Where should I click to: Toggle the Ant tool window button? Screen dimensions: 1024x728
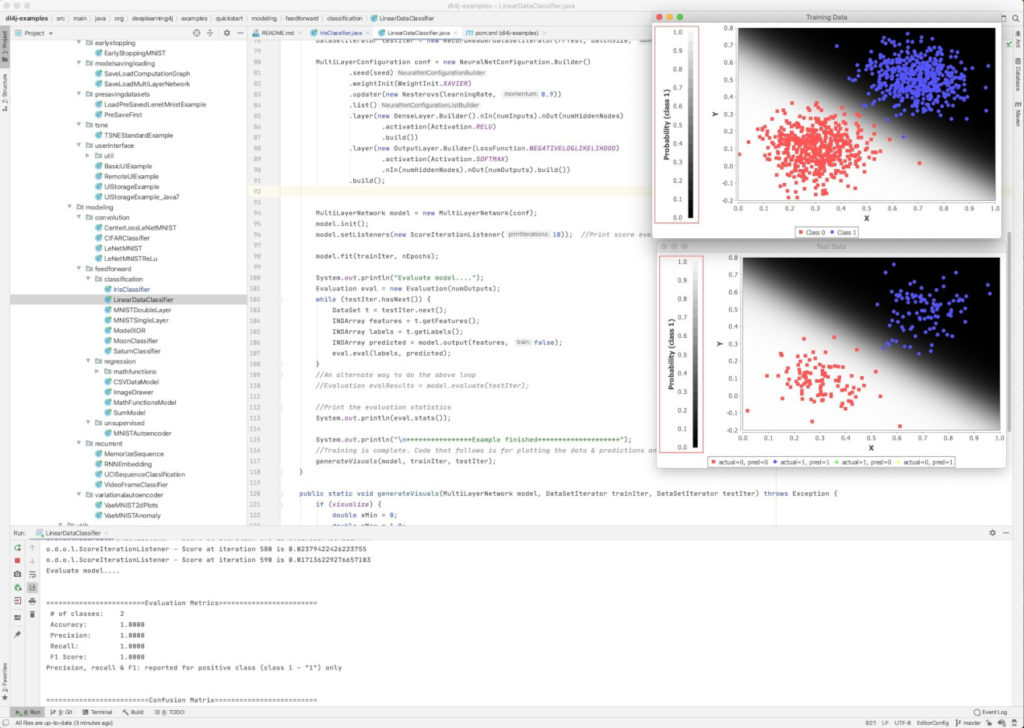click(x=1018, y=40)
